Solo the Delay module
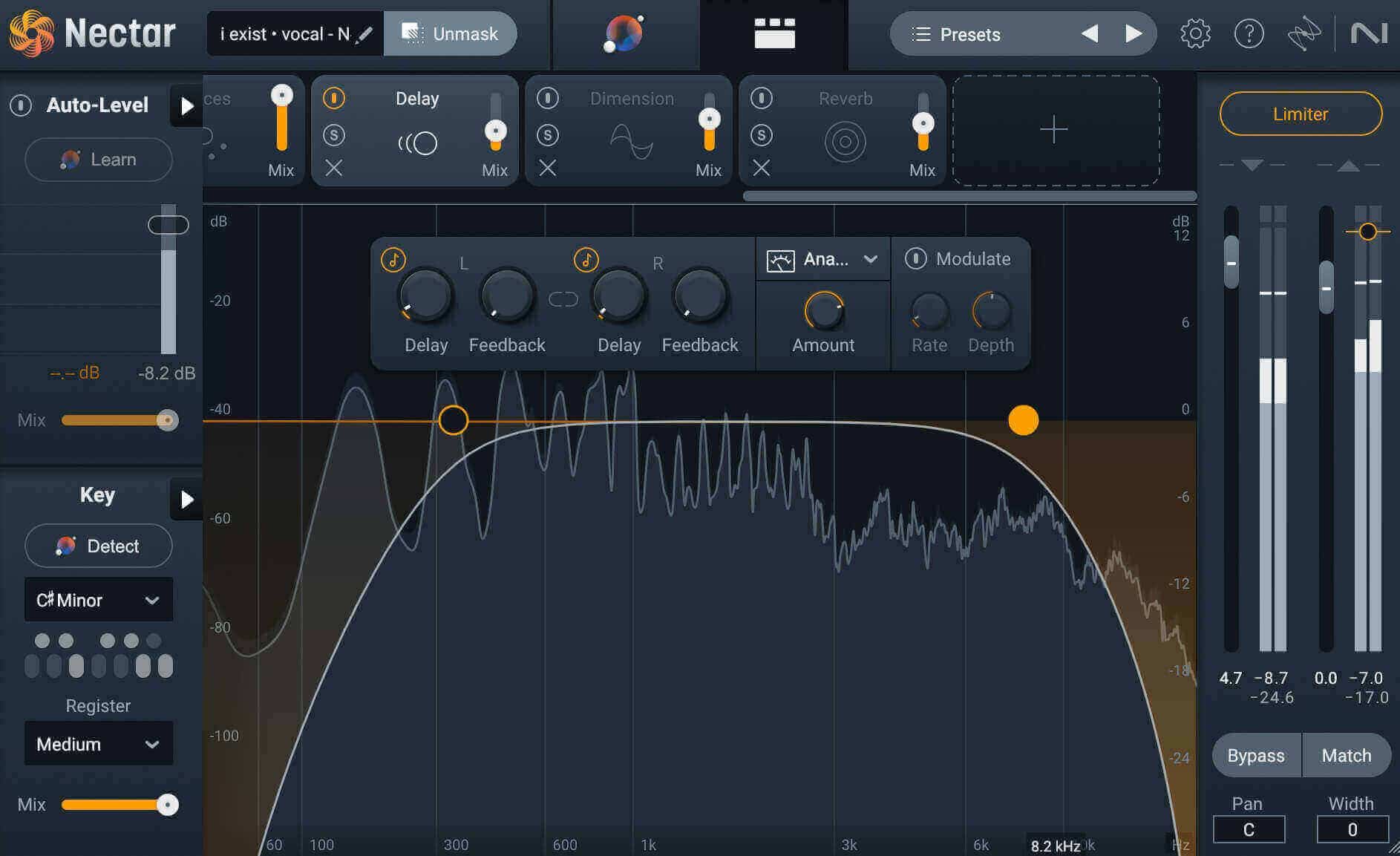The image size is (1400, 856). tap(333, 135)
